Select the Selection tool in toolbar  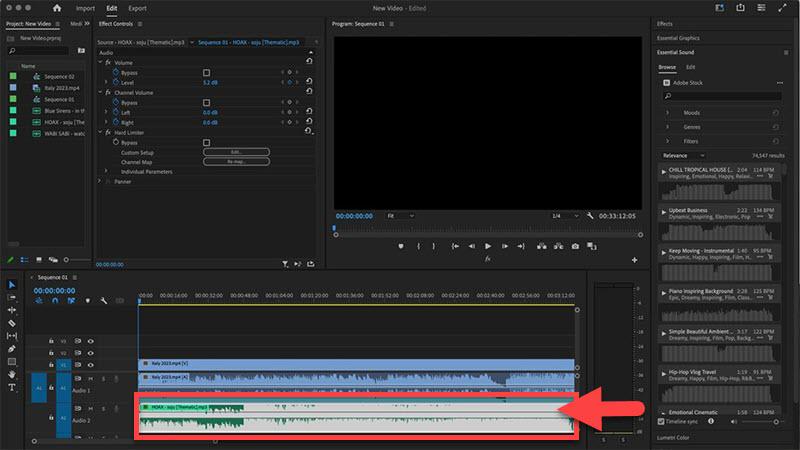(x=12, y=285)
